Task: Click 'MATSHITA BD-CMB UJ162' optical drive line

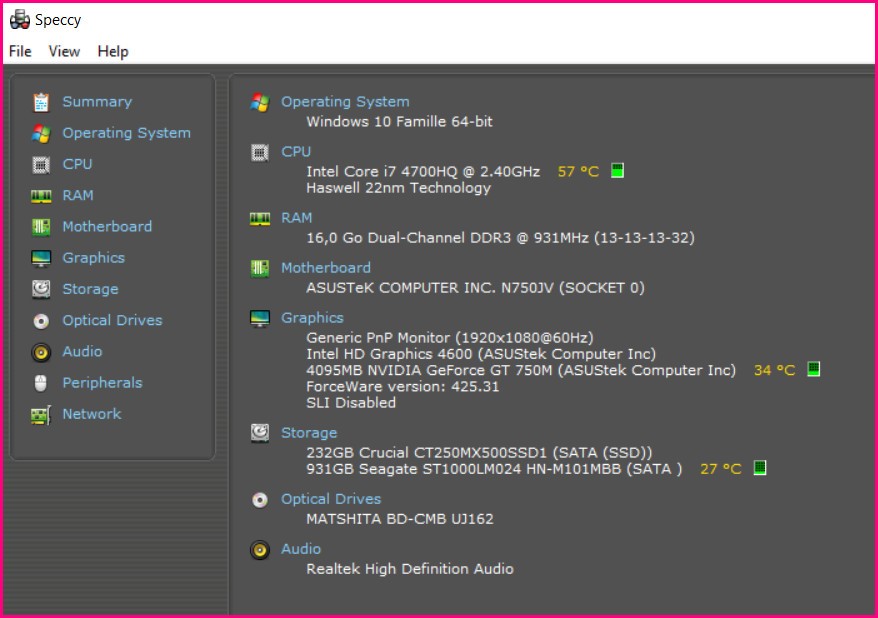Action: [400, 519]
